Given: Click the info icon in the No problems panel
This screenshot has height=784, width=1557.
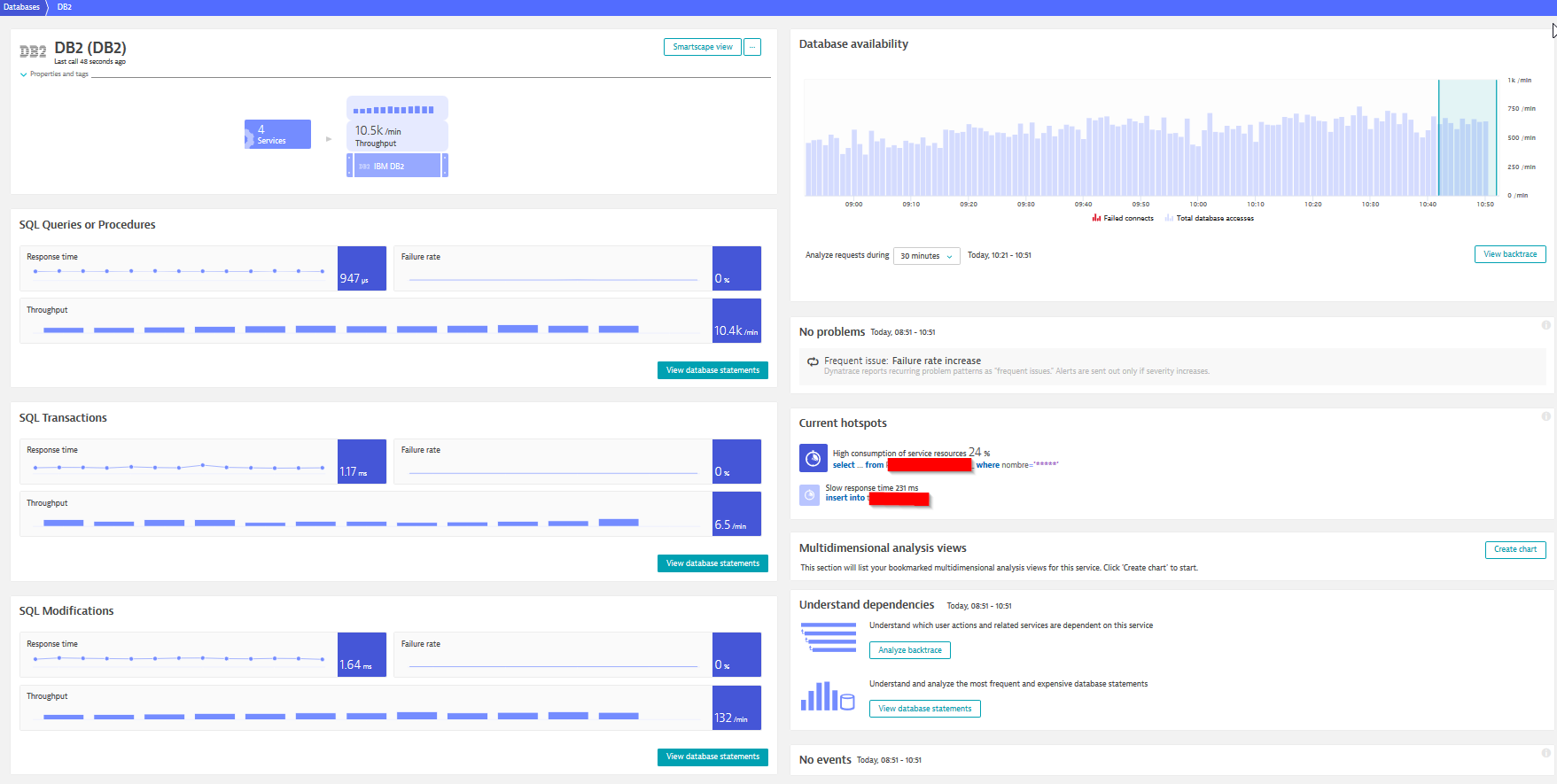Looking at the screenshot, I should [1545, 325].
